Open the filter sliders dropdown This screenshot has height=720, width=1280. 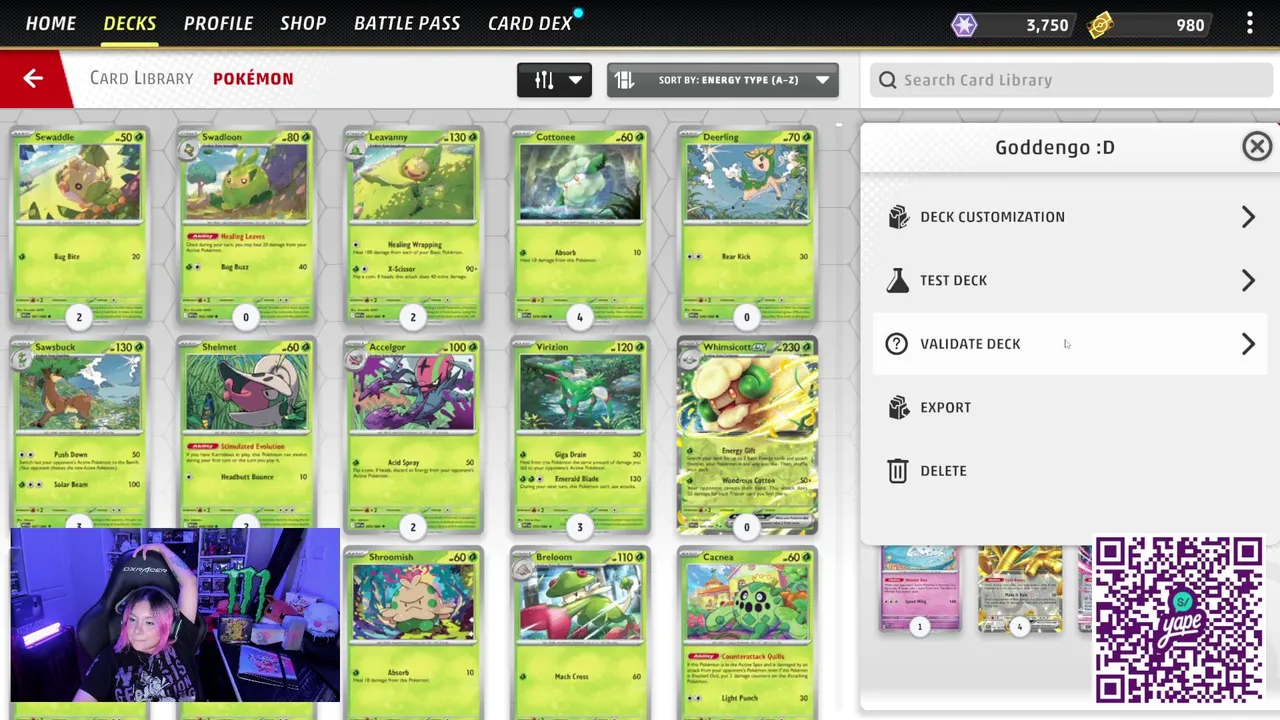(554, 80)
